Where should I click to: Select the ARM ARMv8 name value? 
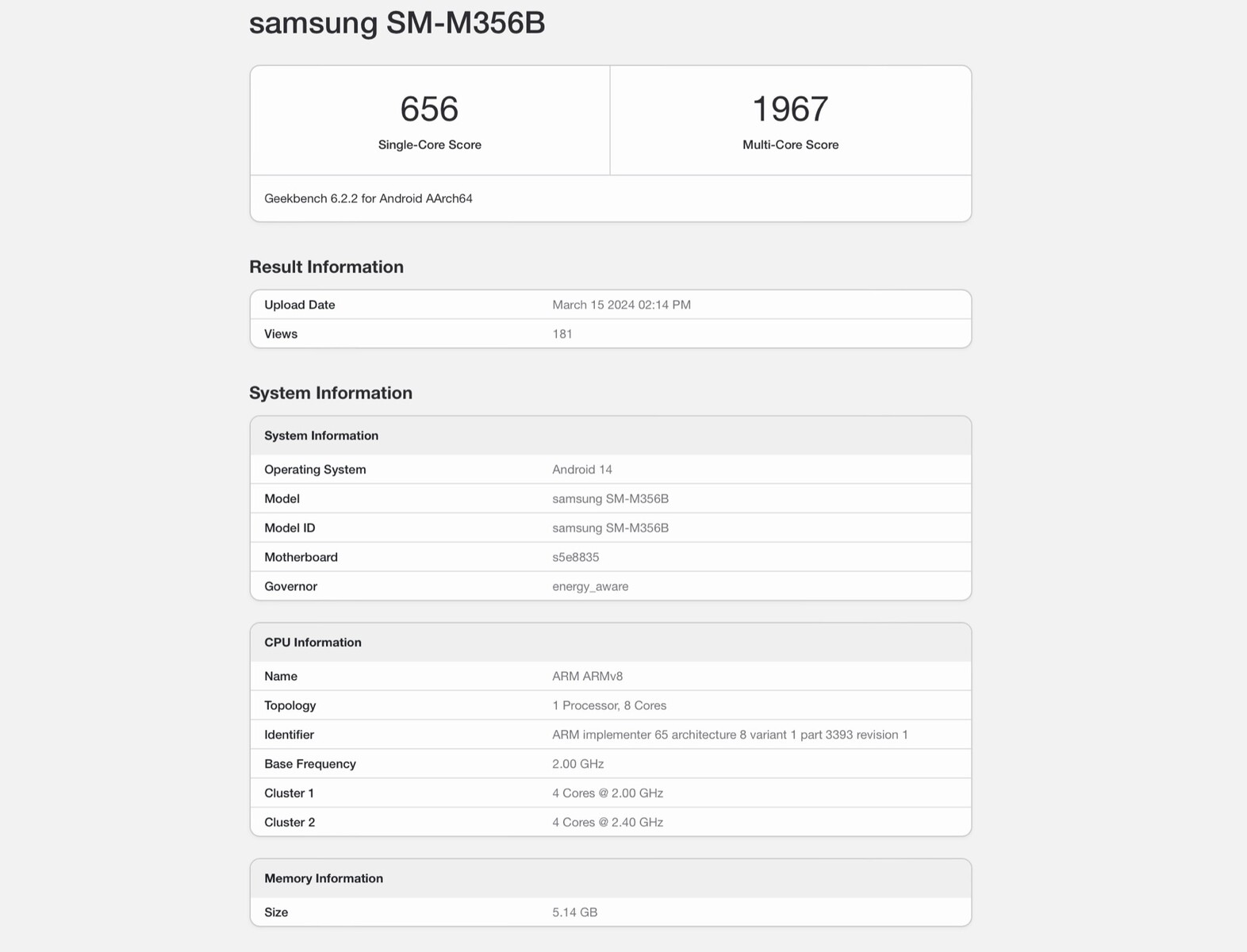(x=587, y=677)
